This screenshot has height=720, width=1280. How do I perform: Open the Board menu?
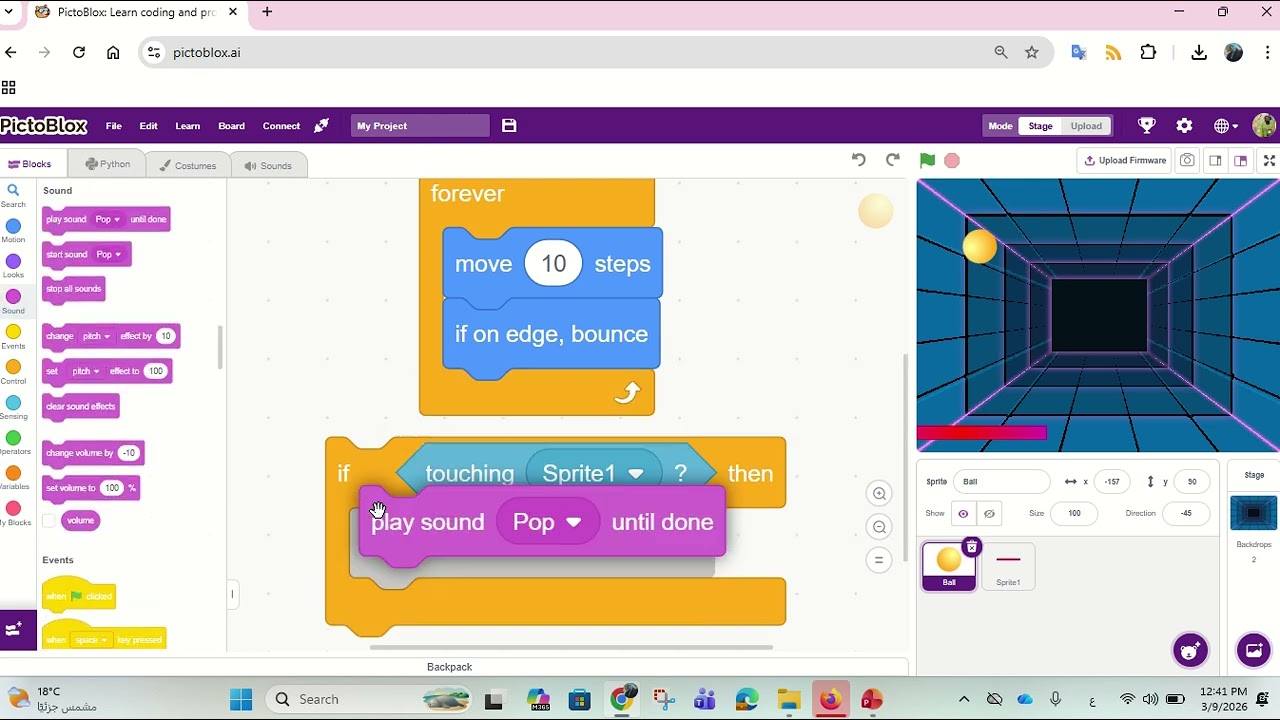pos(231,126)
